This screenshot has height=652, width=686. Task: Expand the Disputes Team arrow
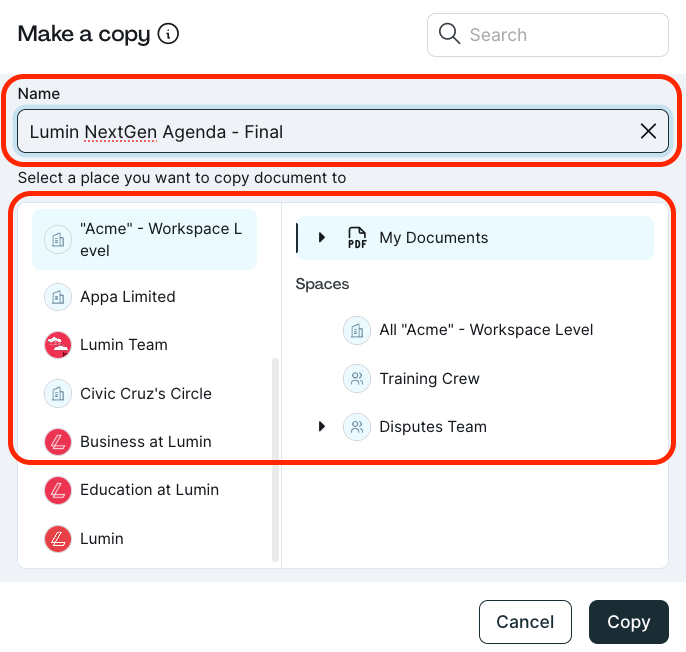tap(322, 427)
